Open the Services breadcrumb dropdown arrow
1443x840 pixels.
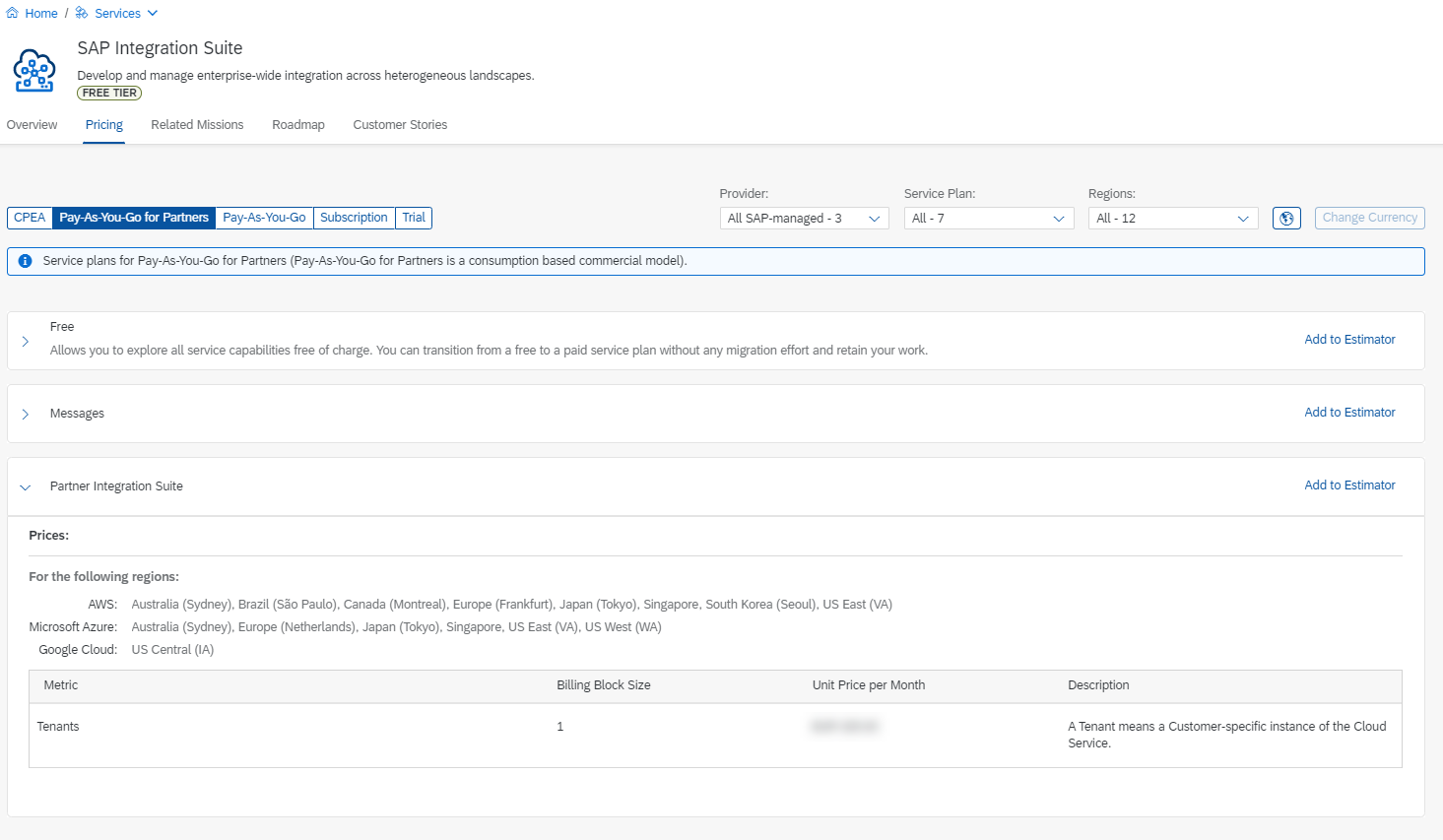153,14
